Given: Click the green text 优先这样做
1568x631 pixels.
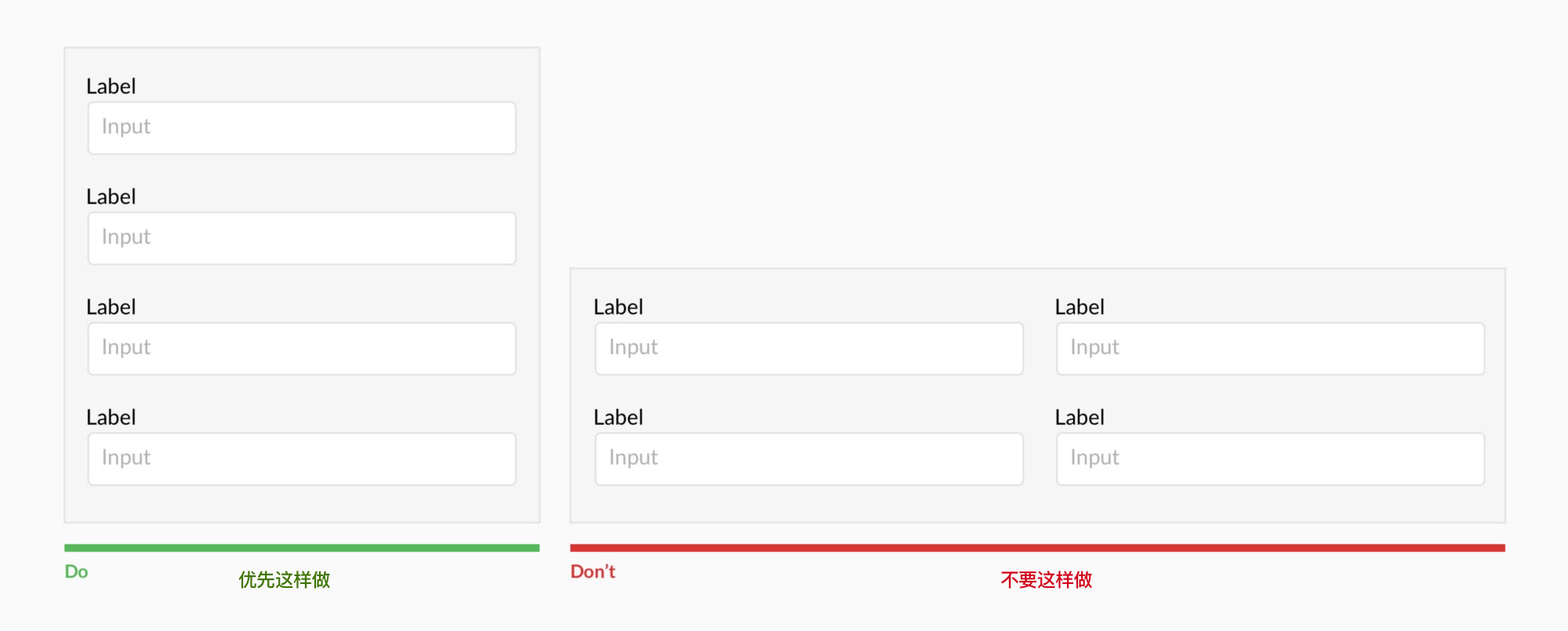Looking at the screenshot, I should 285,580.
